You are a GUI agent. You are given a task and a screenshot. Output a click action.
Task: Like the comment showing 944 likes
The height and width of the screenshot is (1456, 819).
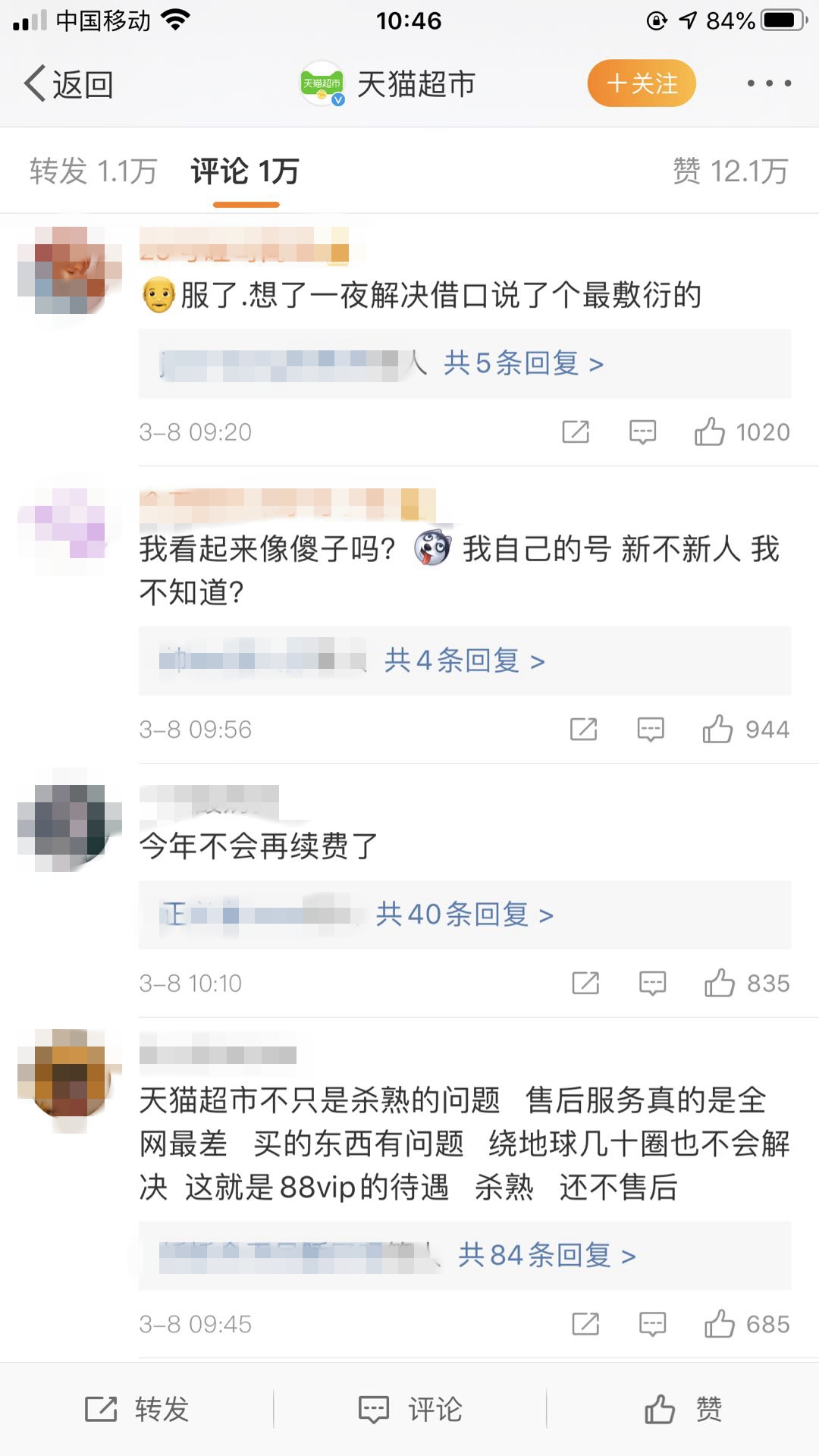point(746,729)
